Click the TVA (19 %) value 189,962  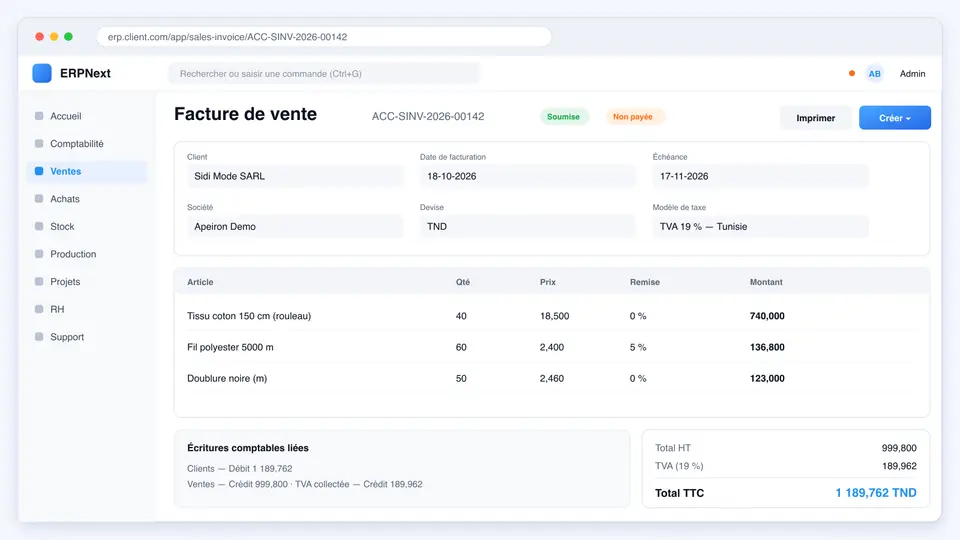point(899,466)
